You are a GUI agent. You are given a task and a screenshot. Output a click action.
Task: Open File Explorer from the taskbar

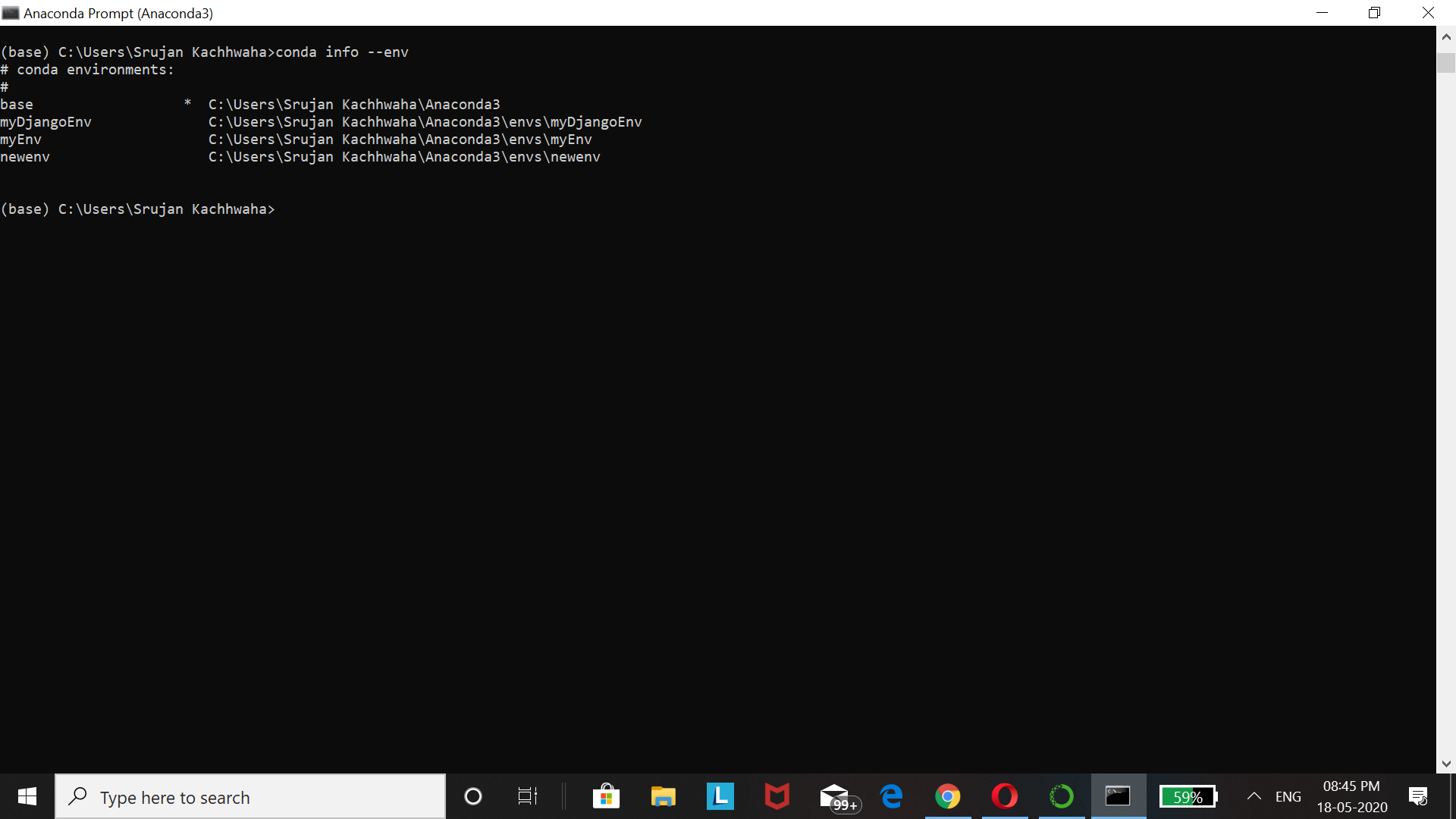(663, 796)
